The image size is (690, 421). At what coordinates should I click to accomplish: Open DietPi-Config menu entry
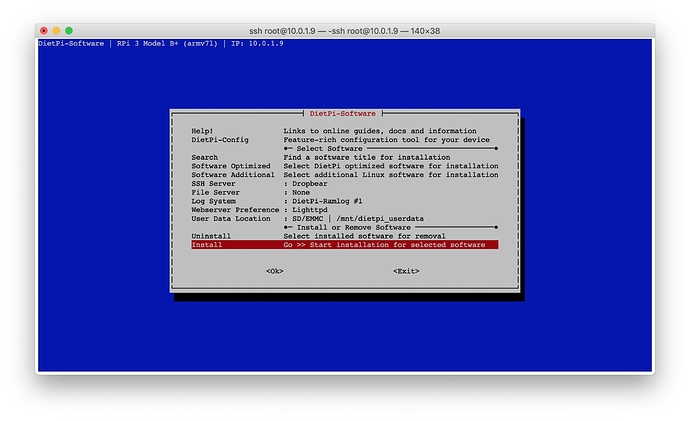coord(220,140)
